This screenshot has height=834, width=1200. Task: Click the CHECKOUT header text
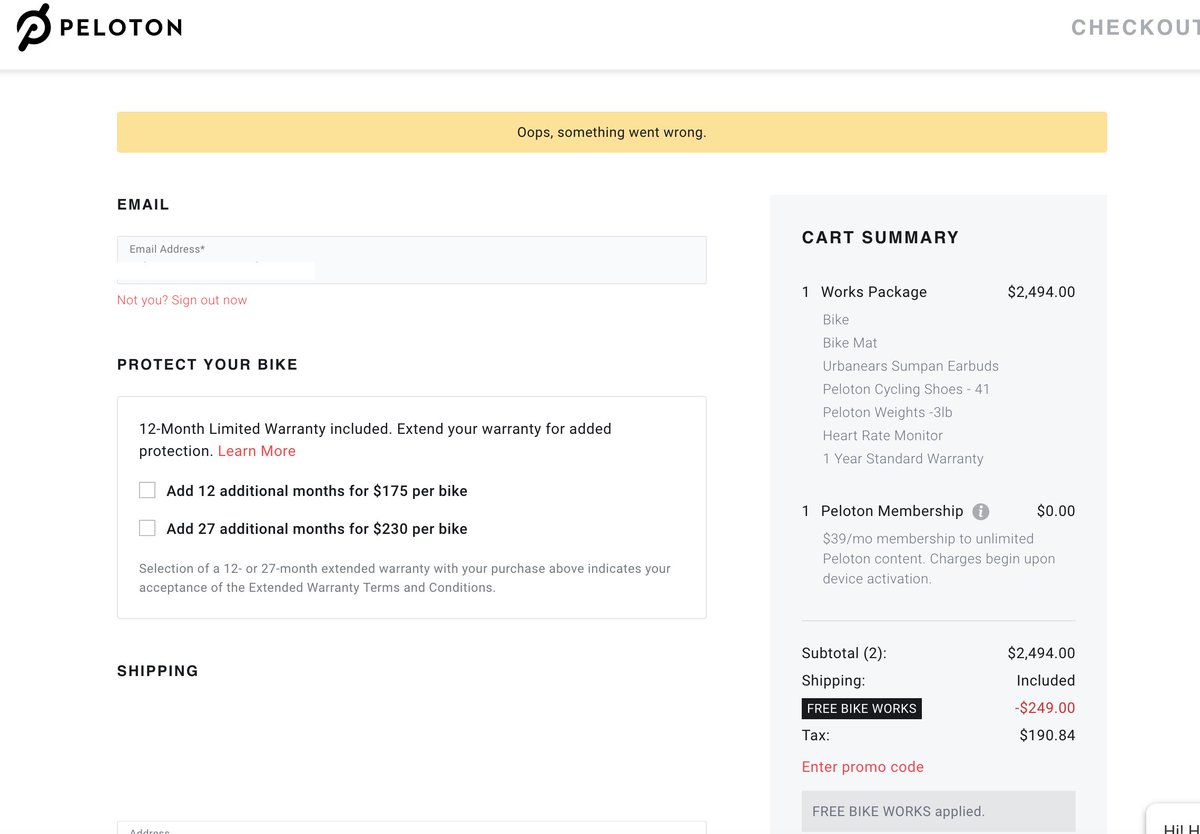click(1135, 27)
